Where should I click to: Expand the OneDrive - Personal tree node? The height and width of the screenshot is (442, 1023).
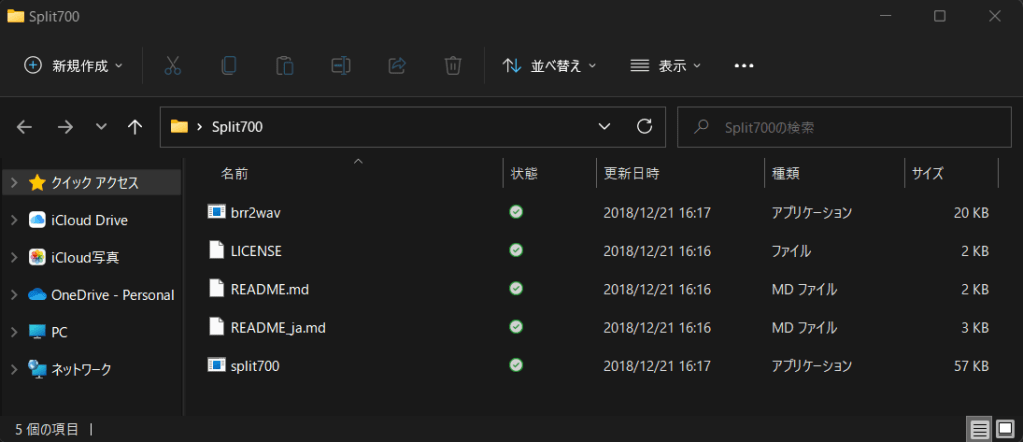(x=14, y=295)
